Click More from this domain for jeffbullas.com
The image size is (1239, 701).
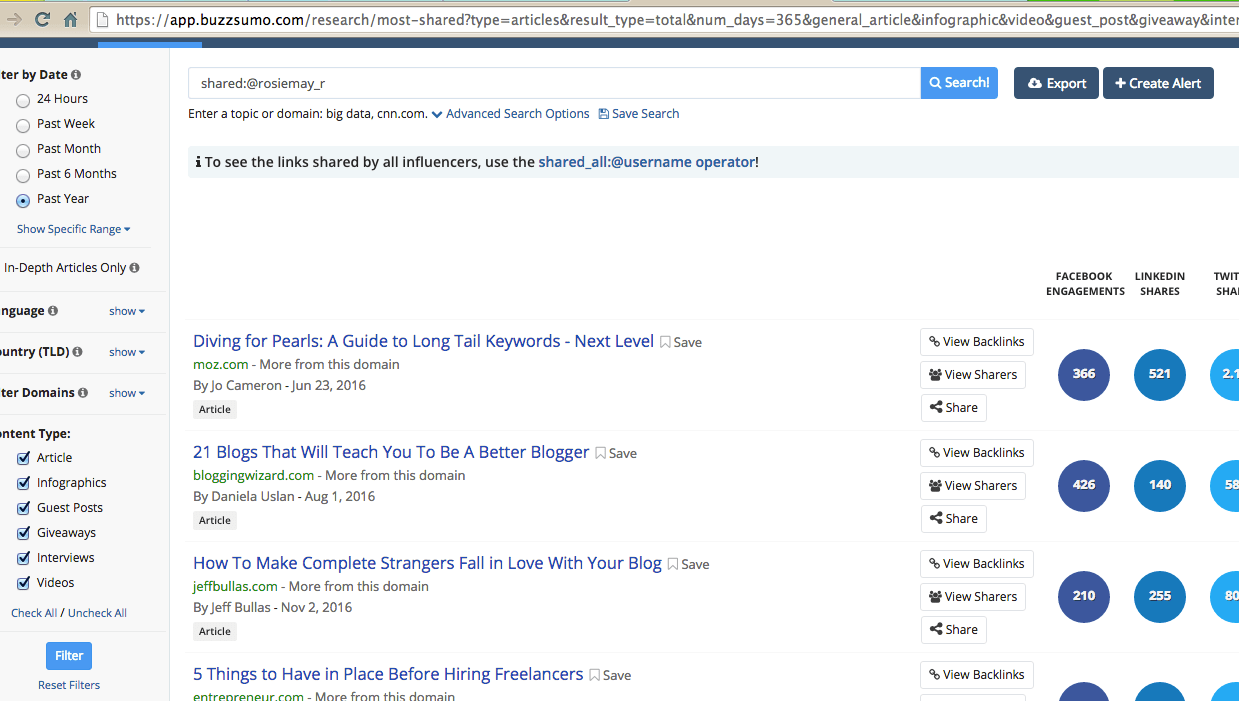358,587
